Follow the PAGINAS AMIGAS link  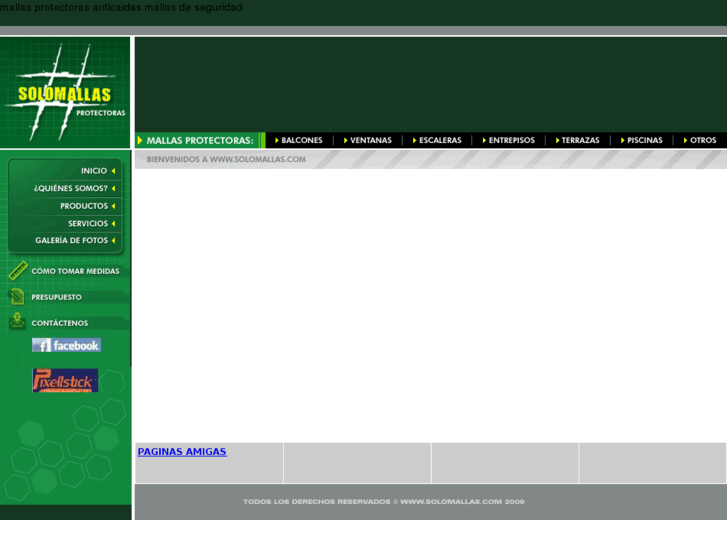point(182,451)
